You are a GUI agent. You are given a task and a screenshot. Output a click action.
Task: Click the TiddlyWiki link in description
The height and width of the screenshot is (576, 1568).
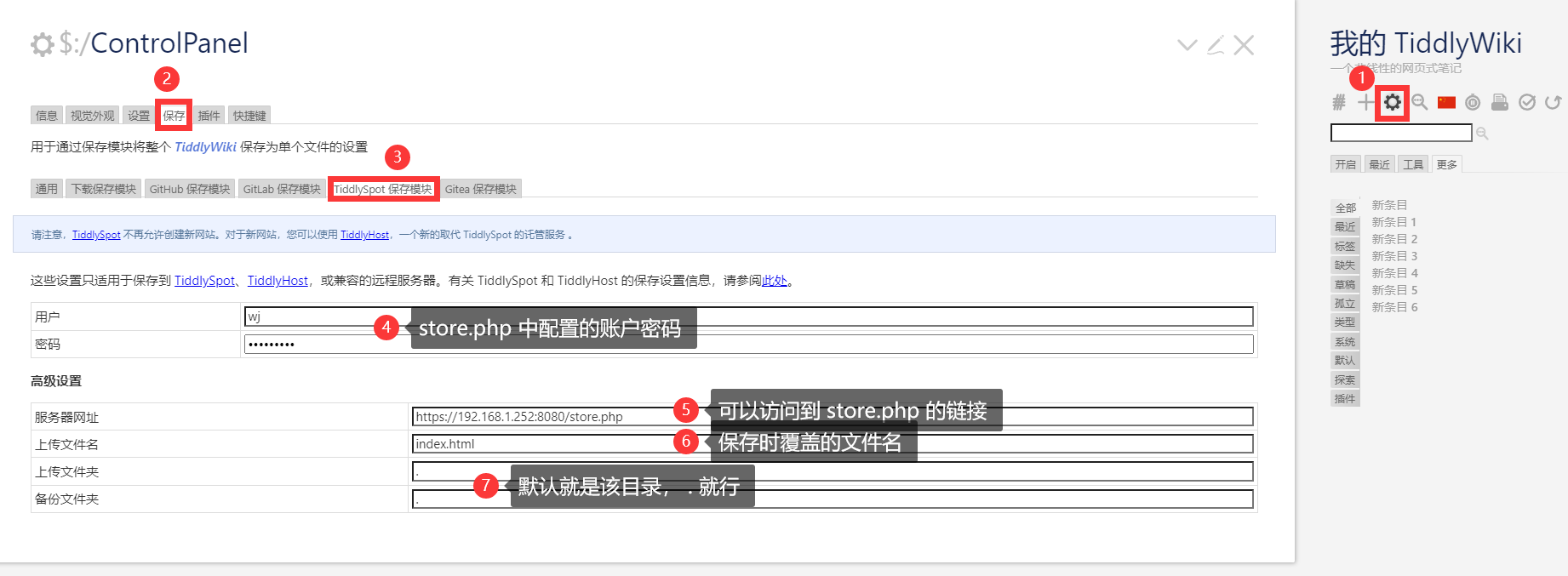(x=205, y=147)
